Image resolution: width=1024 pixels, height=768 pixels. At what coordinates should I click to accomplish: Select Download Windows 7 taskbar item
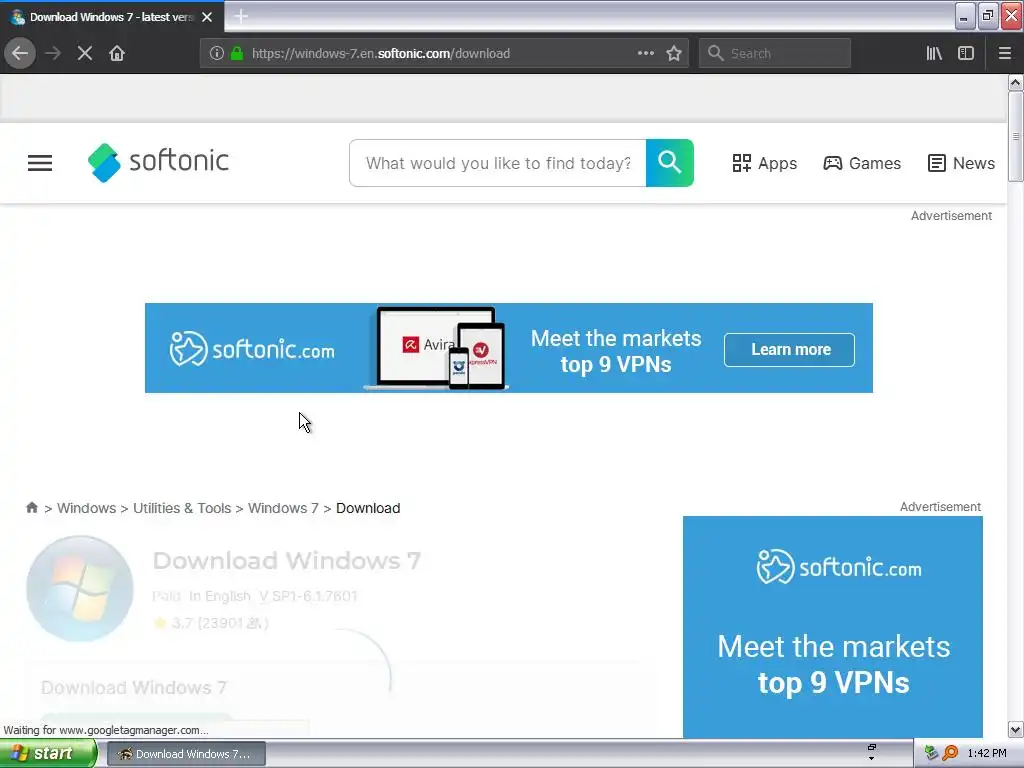coord(186,754)
